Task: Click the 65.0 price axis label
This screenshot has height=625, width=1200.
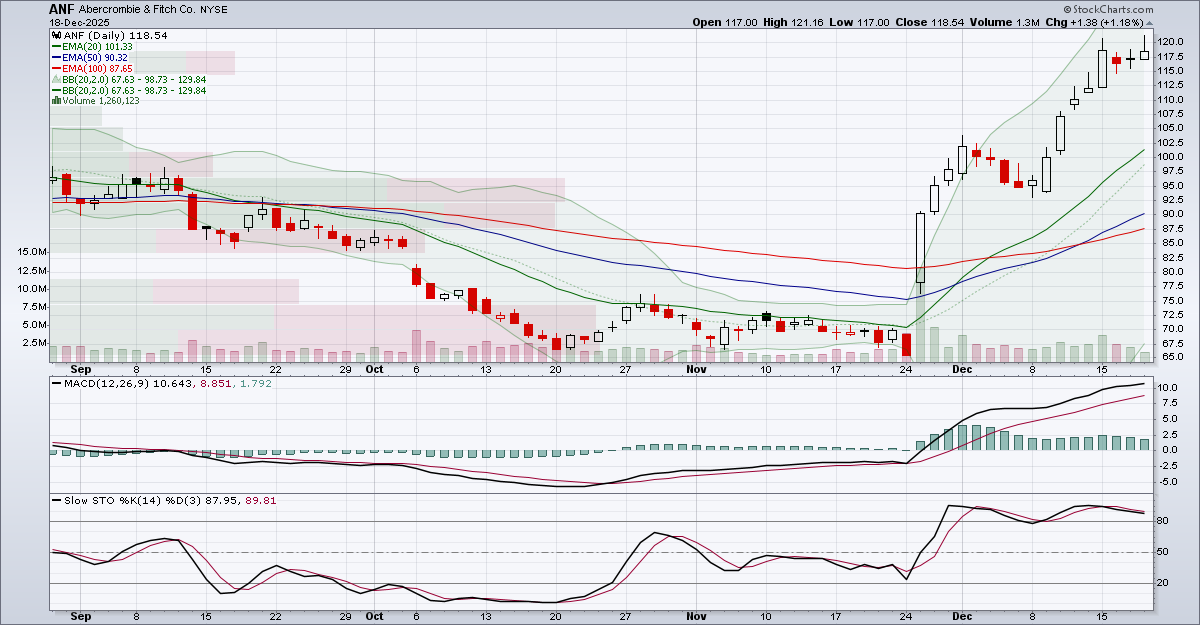Action: click(1169, 357)
